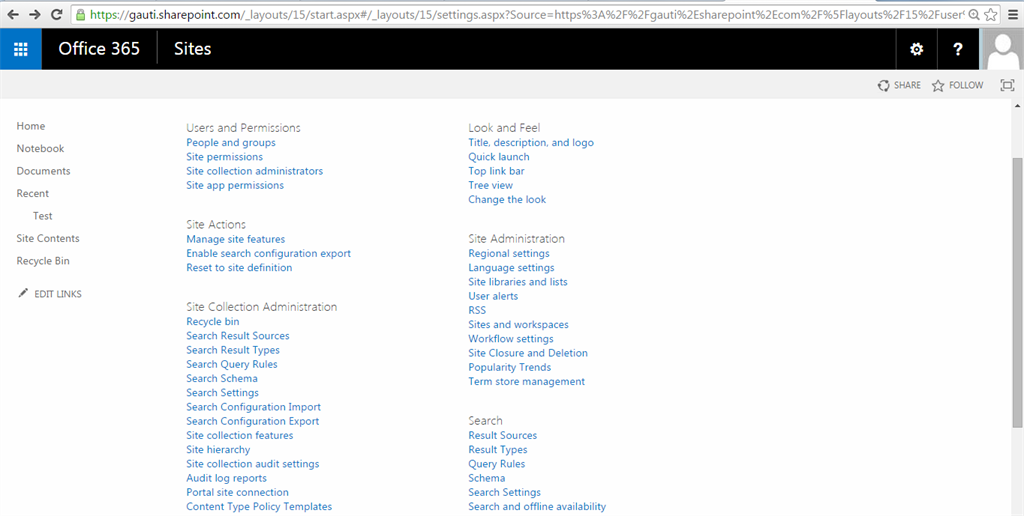Open Site collection administrators link
Image resolution: width=1024 pixels, height=516 pixels.
[255, 171]
